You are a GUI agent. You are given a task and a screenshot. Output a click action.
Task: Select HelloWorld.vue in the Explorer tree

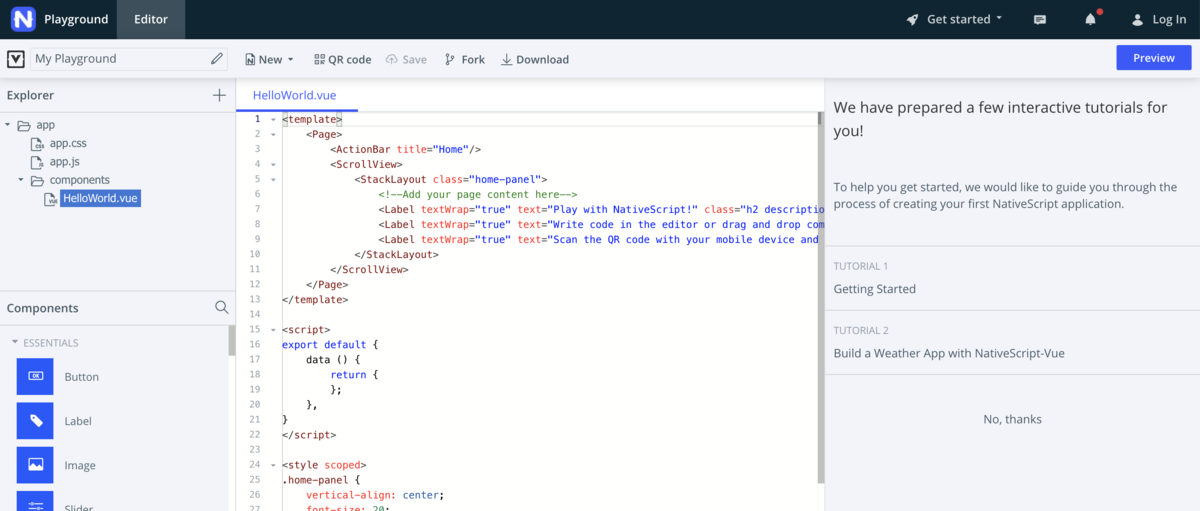coord(99,198)
